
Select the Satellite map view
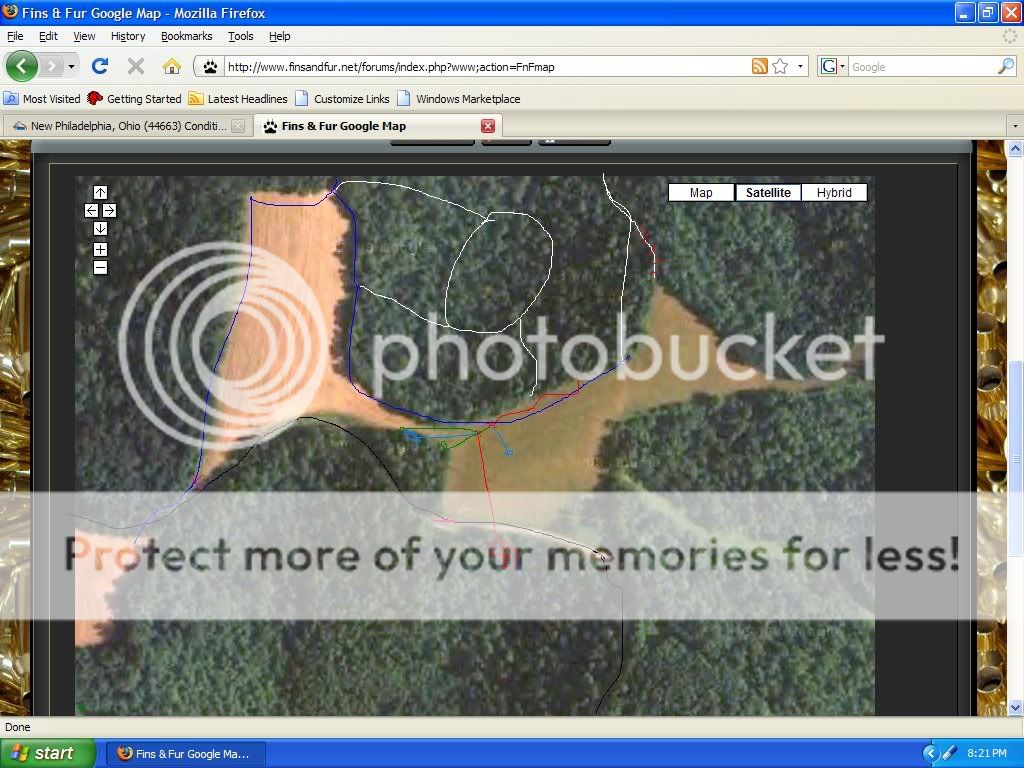(768, 193)
